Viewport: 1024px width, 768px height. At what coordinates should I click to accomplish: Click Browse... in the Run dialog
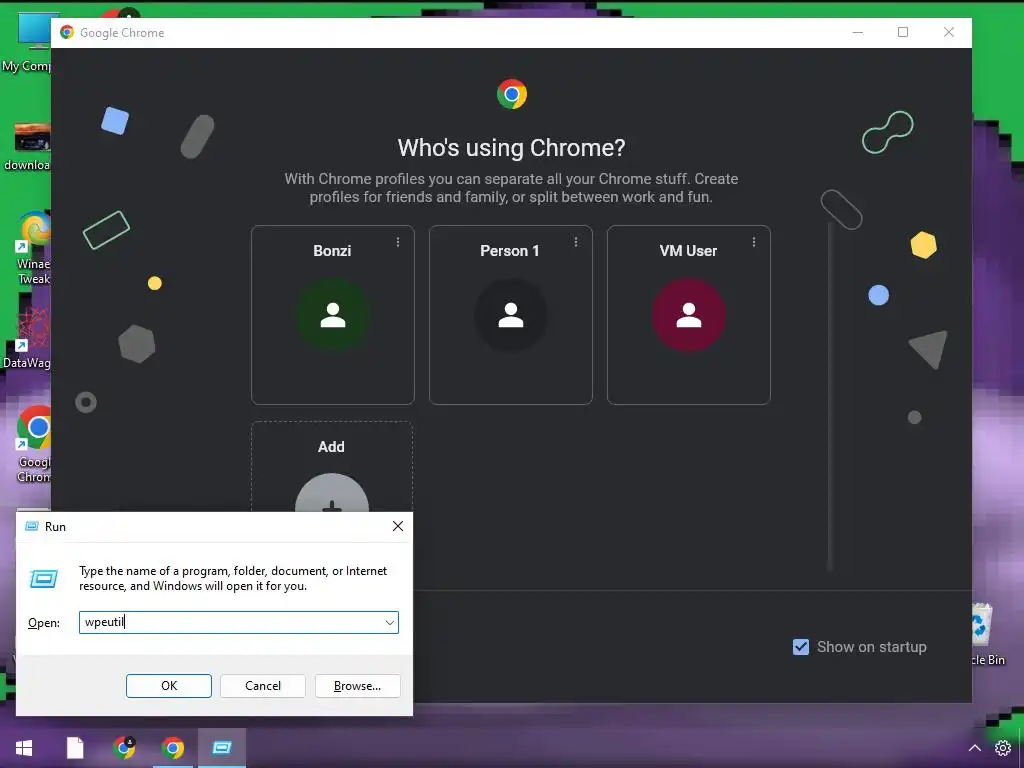(x=357, y=686)
